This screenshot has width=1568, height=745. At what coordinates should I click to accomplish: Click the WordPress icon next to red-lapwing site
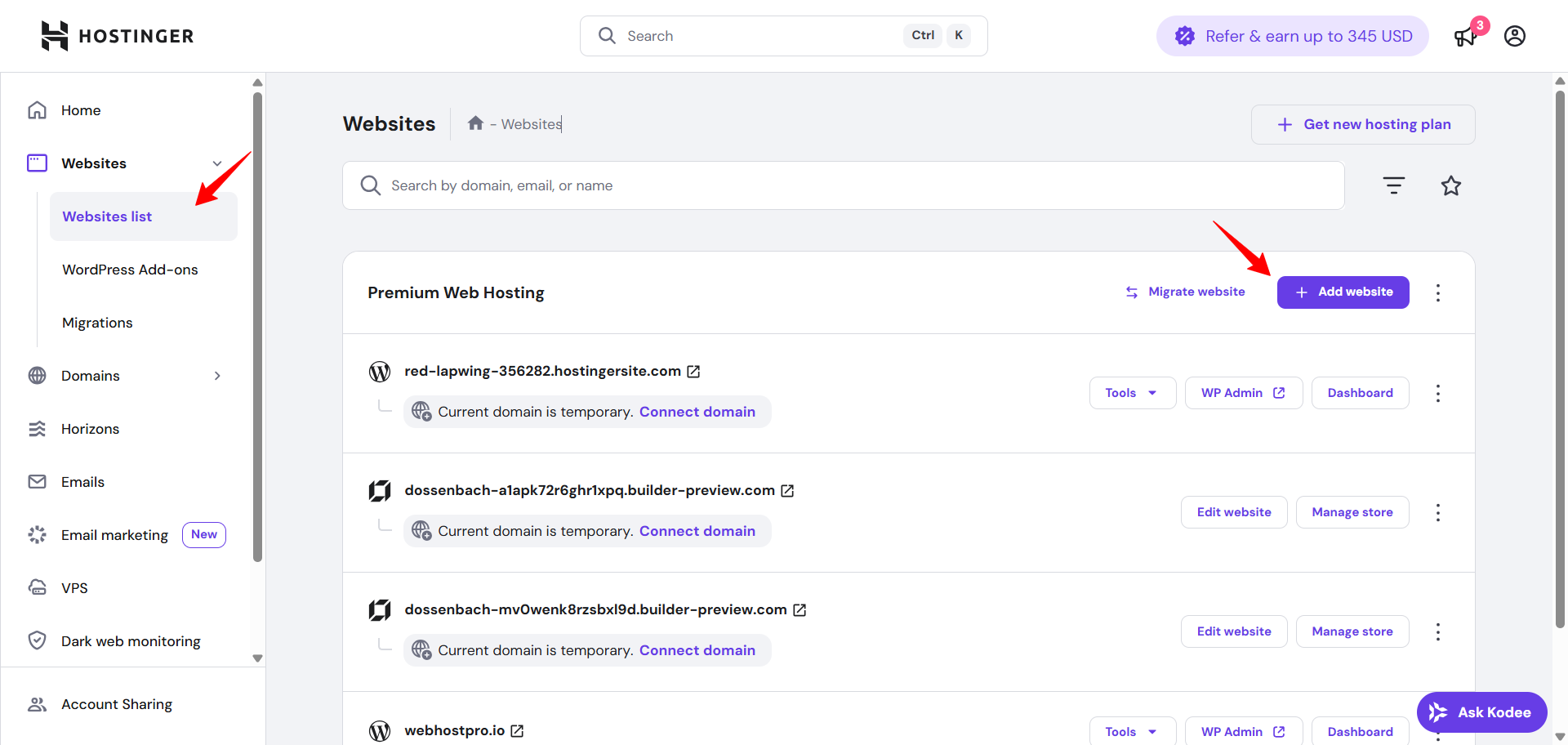[x=380, y=371]
